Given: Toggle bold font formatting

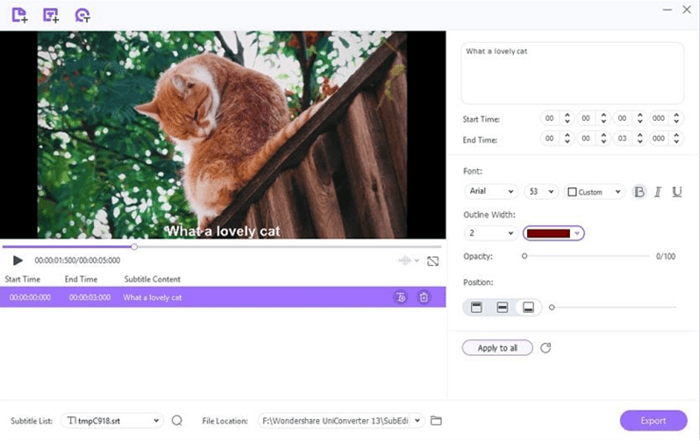Looking at the screenshot, I should [639, 192].
